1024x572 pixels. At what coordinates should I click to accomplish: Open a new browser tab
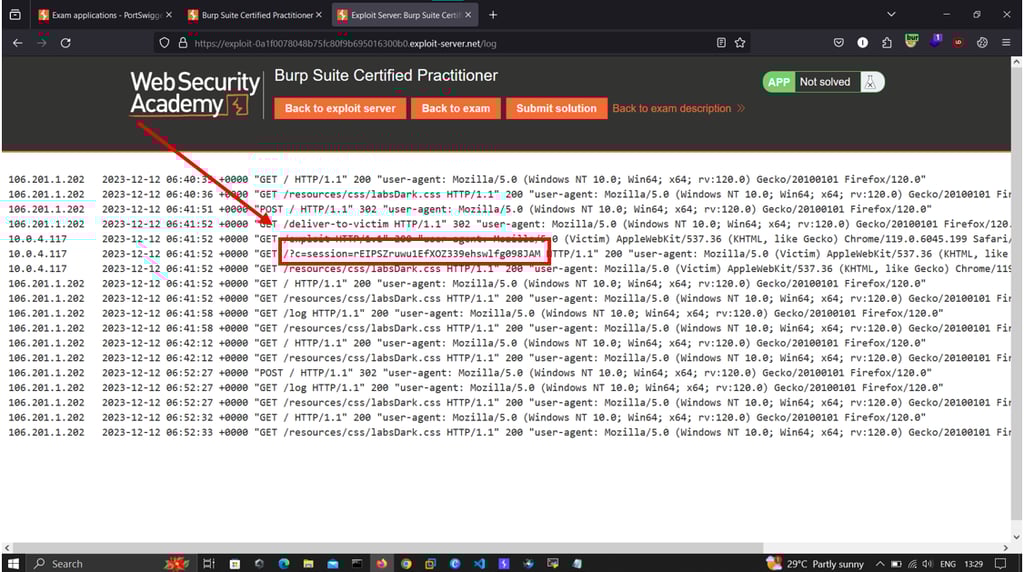(x=493, y=14)
